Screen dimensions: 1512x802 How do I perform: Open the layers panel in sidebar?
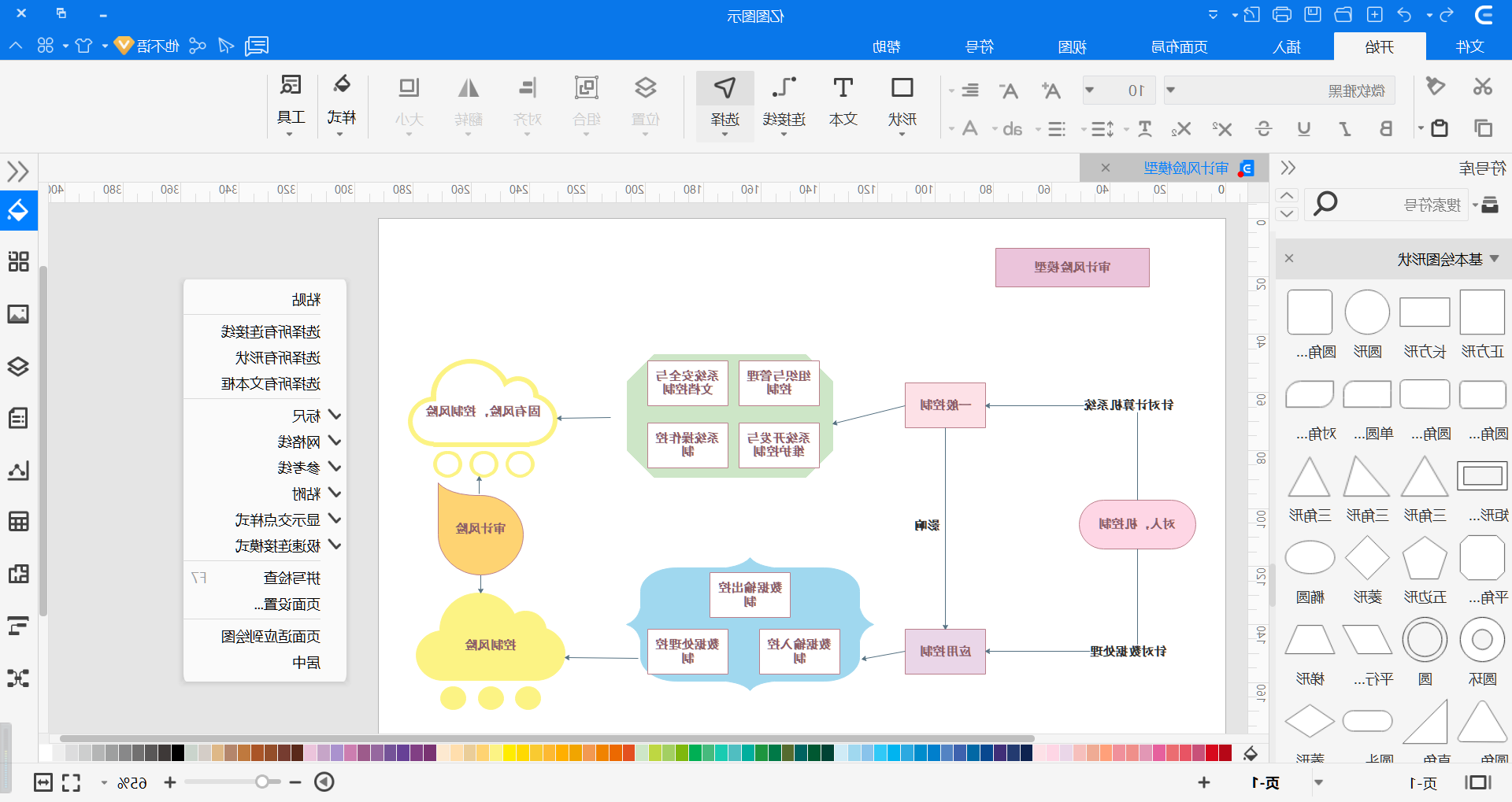pos(18,366)
